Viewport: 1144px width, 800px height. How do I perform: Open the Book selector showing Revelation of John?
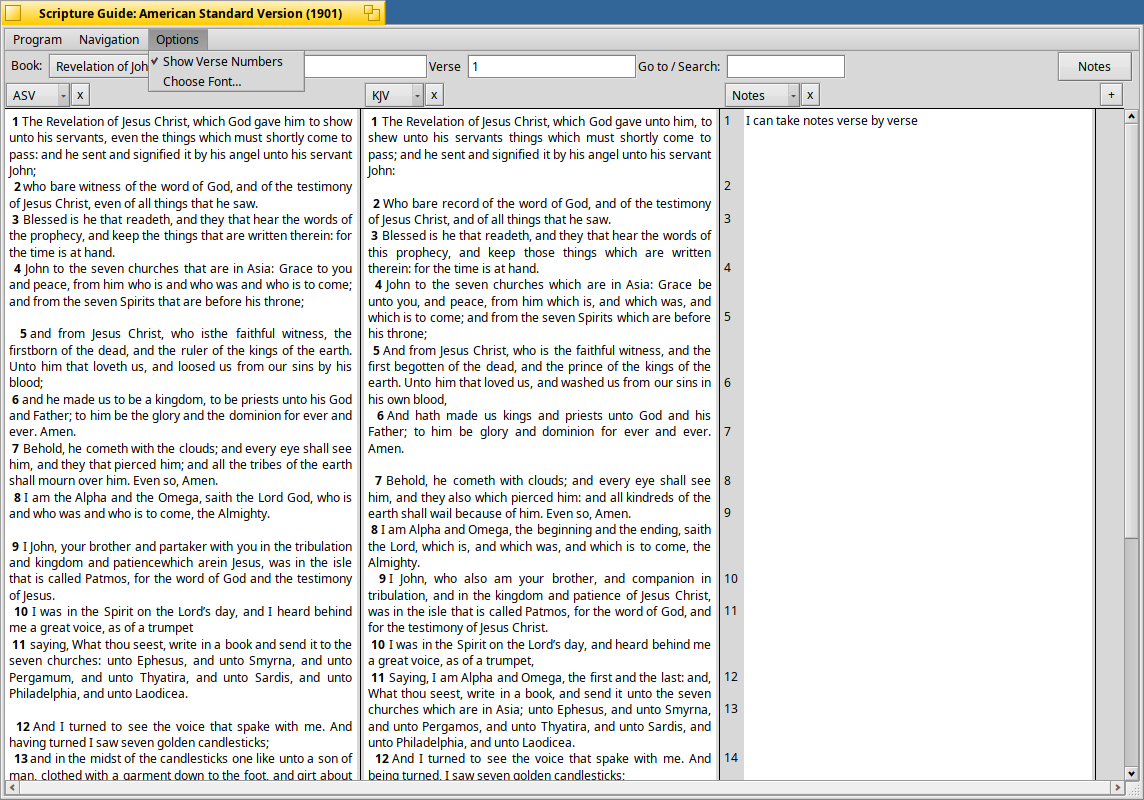[x=99, y=66]
